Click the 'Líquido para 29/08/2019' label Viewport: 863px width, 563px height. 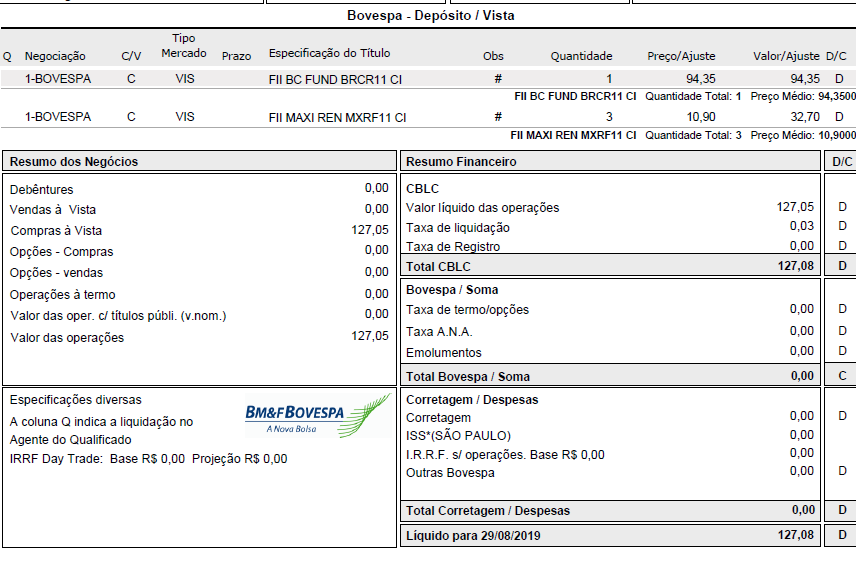[x=473, y=536]
